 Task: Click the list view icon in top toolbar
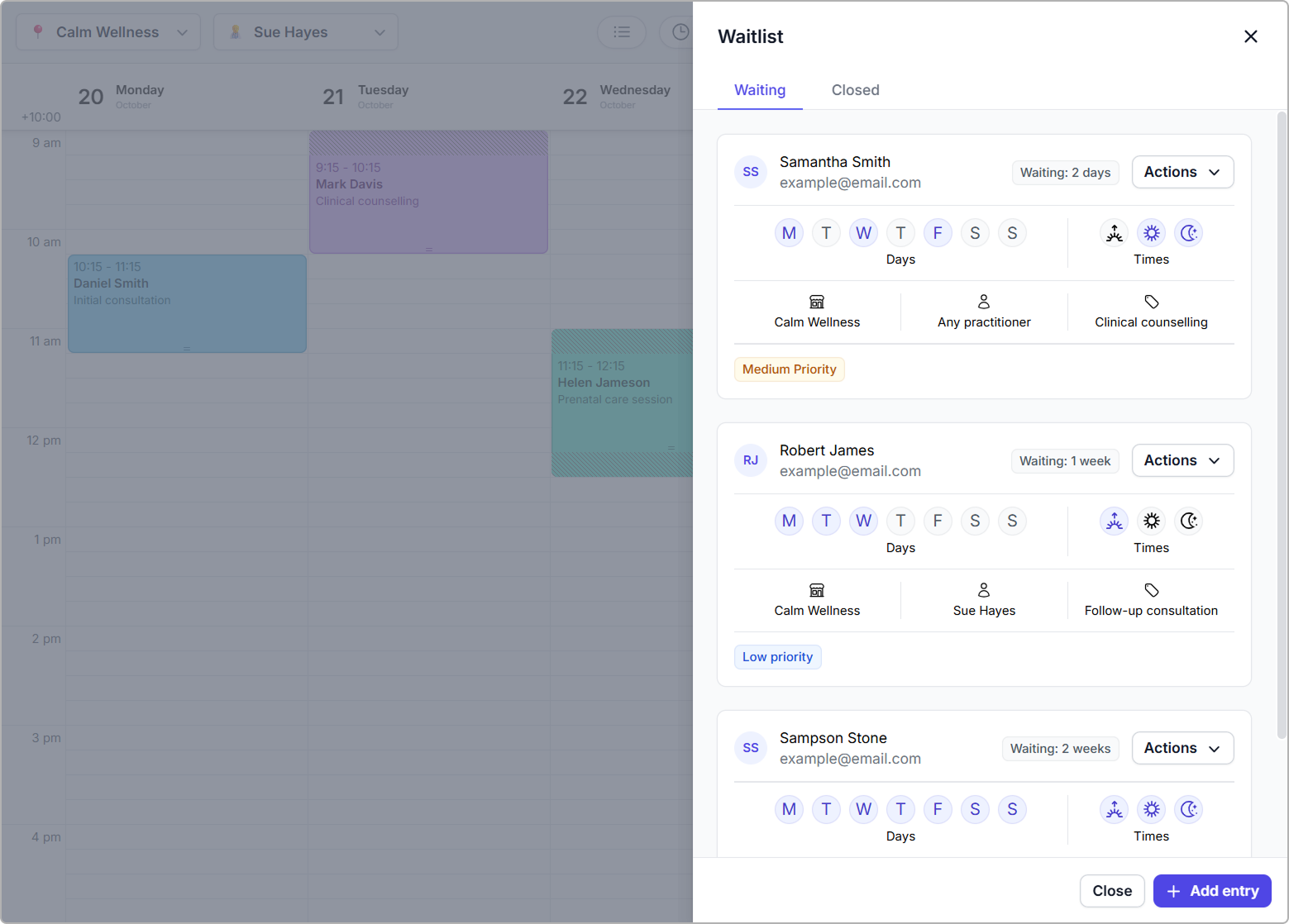pos(622,32)
